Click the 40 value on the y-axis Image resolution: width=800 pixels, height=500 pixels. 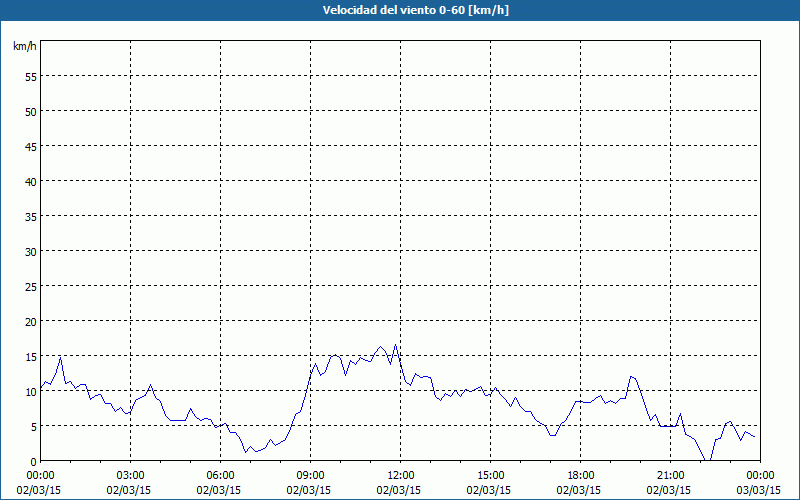(31, 182)
